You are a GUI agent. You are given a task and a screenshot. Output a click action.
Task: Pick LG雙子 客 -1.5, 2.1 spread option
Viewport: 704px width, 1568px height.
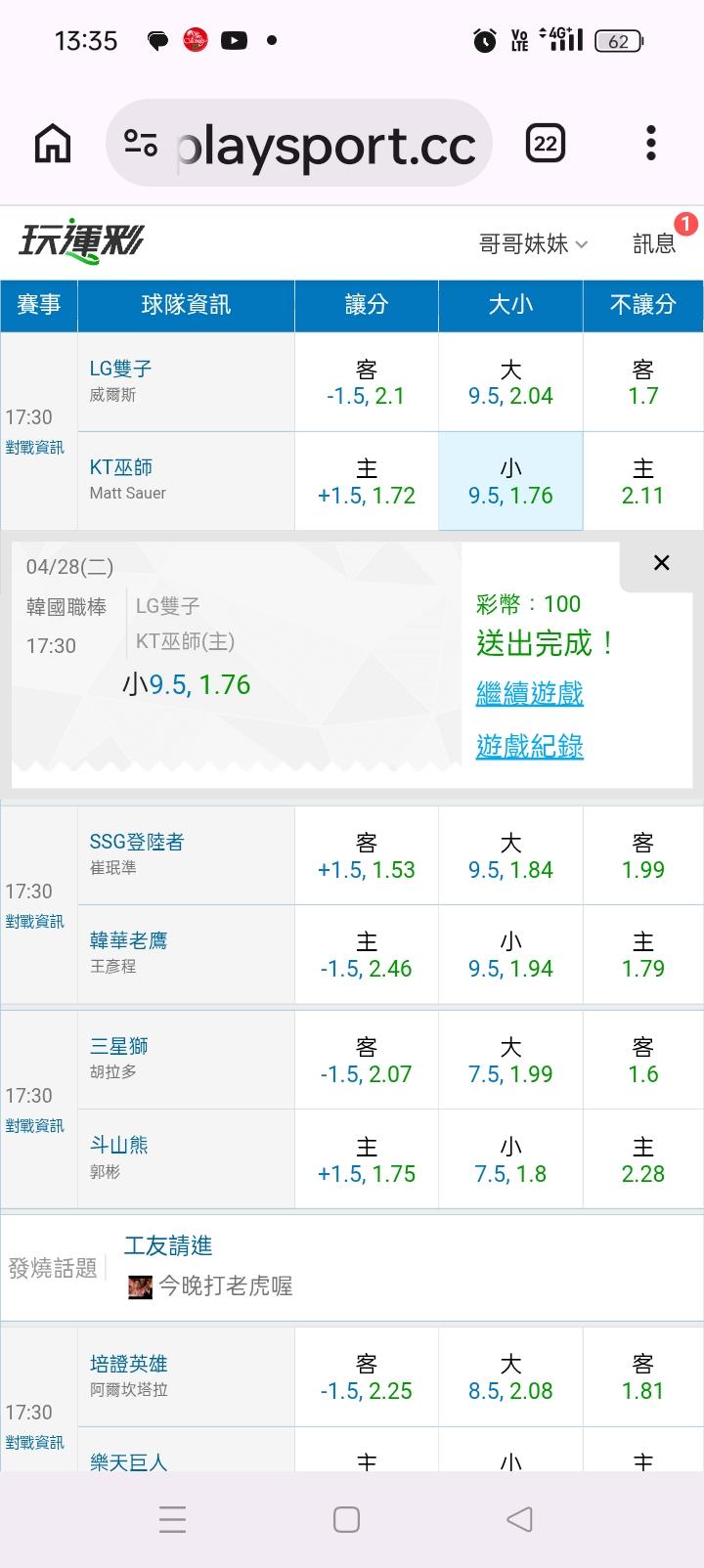[366, 382]
